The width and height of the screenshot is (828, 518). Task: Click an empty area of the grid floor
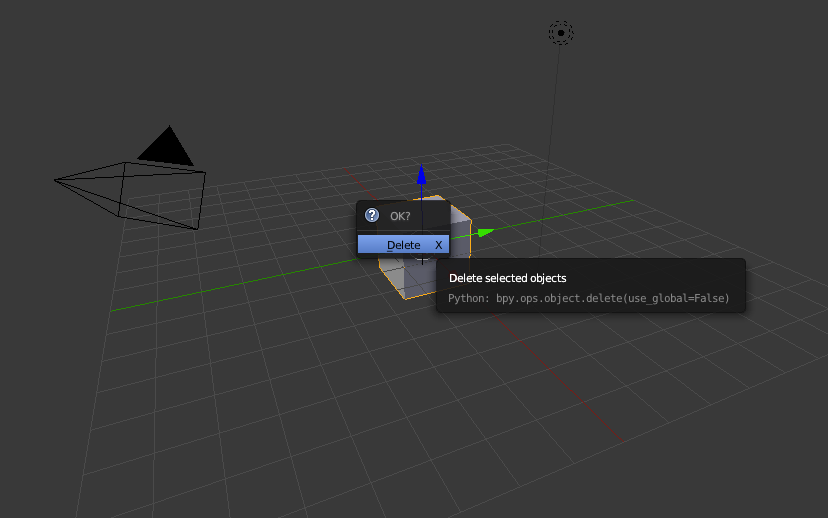[300, 400]
